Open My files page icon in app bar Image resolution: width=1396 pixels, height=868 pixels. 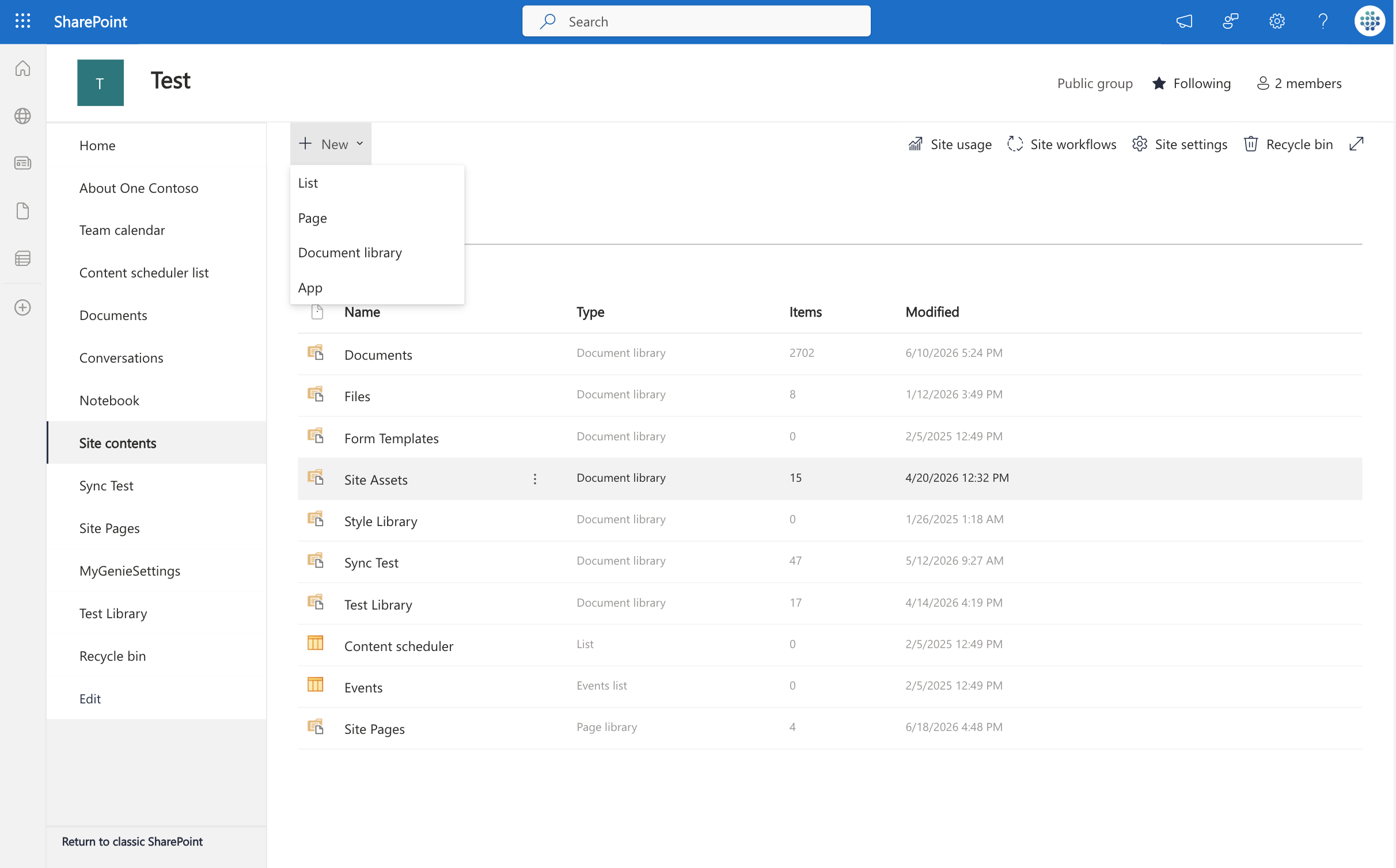point(22,211)
